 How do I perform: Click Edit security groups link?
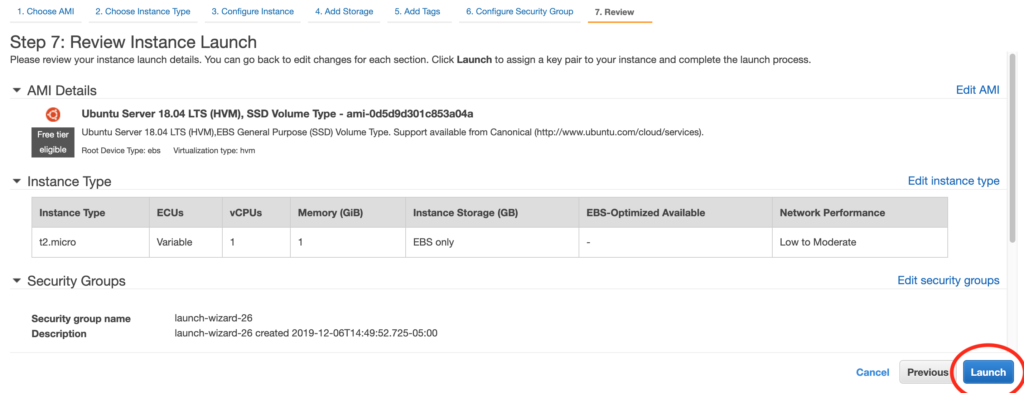coord(948,280)
